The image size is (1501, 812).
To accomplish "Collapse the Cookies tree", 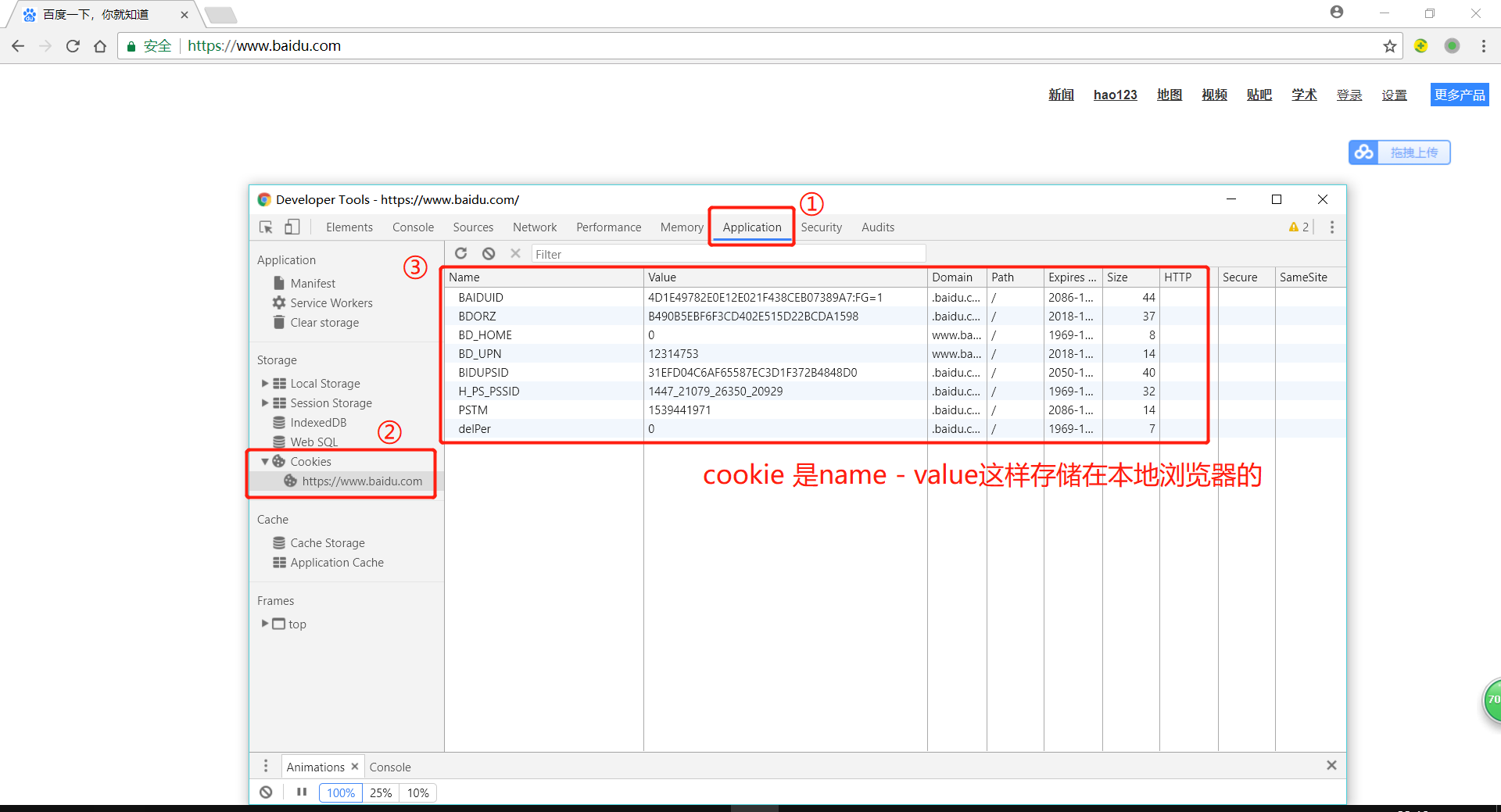I will [265, 461].
